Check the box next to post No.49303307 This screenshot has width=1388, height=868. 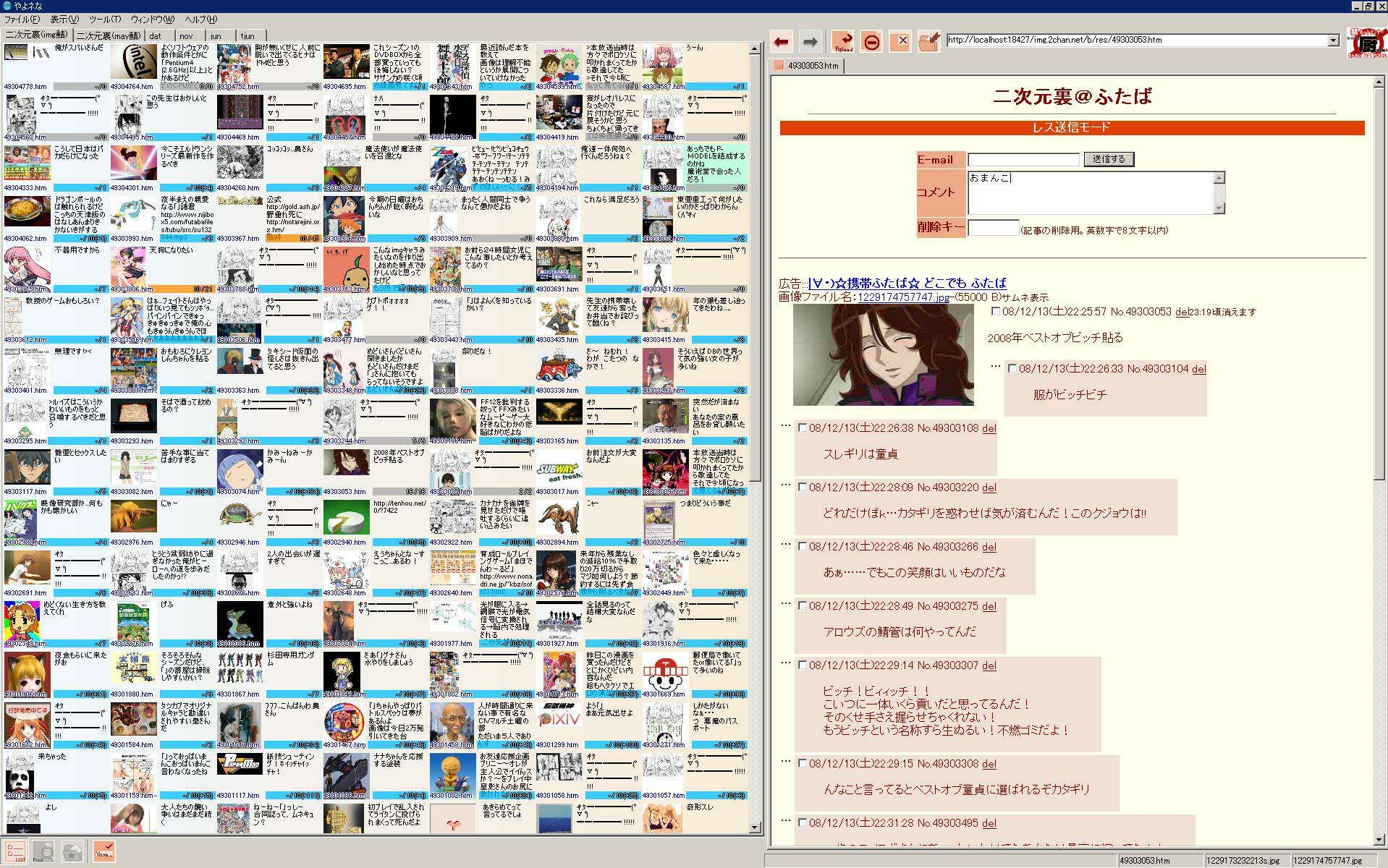[x=802, y=665]
